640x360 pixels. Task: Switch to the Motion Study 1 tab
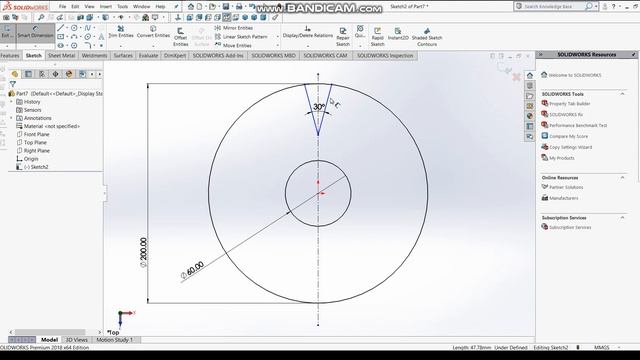point(115,340)
